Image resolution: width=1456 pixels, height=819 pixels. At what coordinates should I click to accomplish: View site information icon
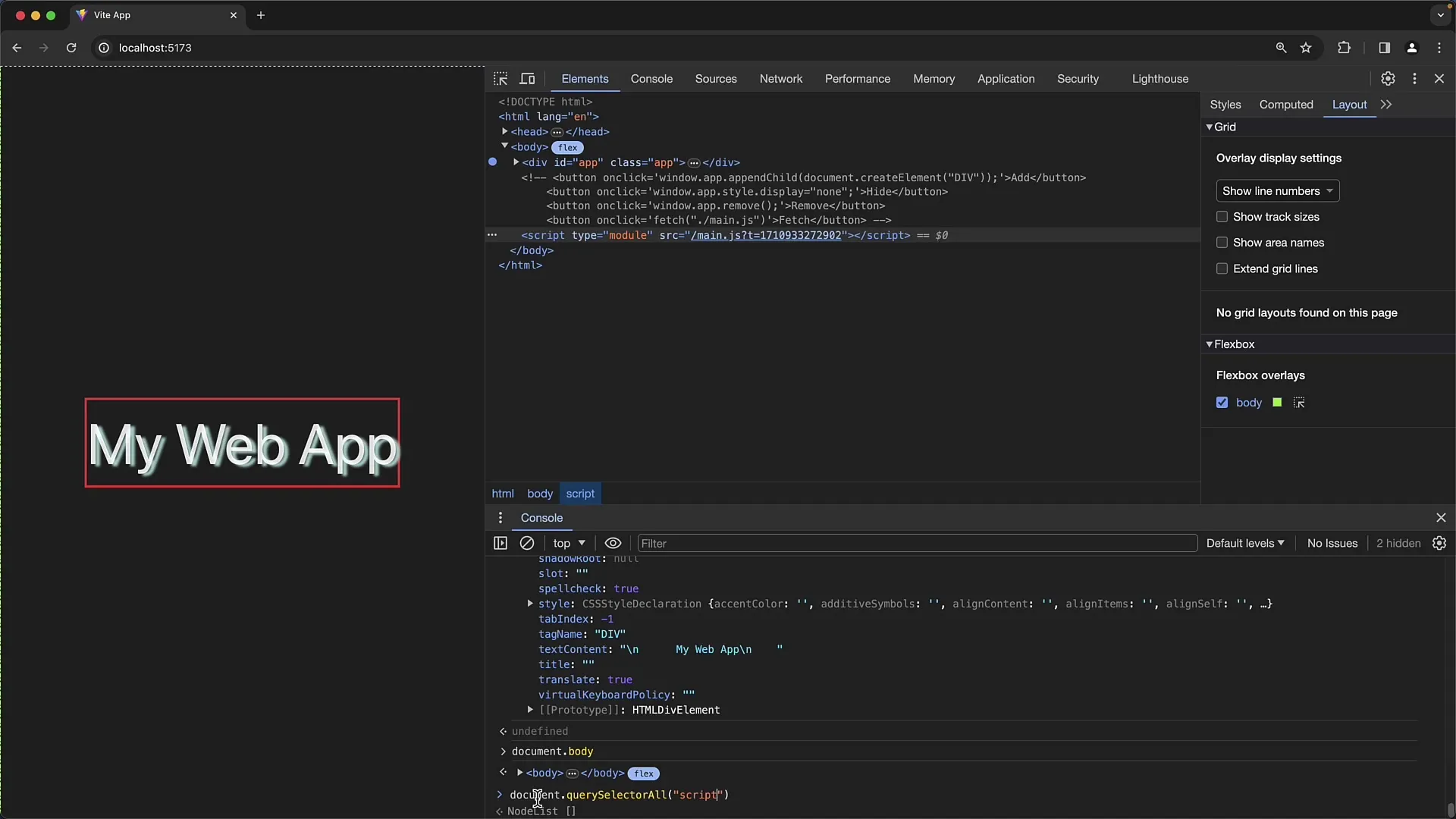(104, 48)
